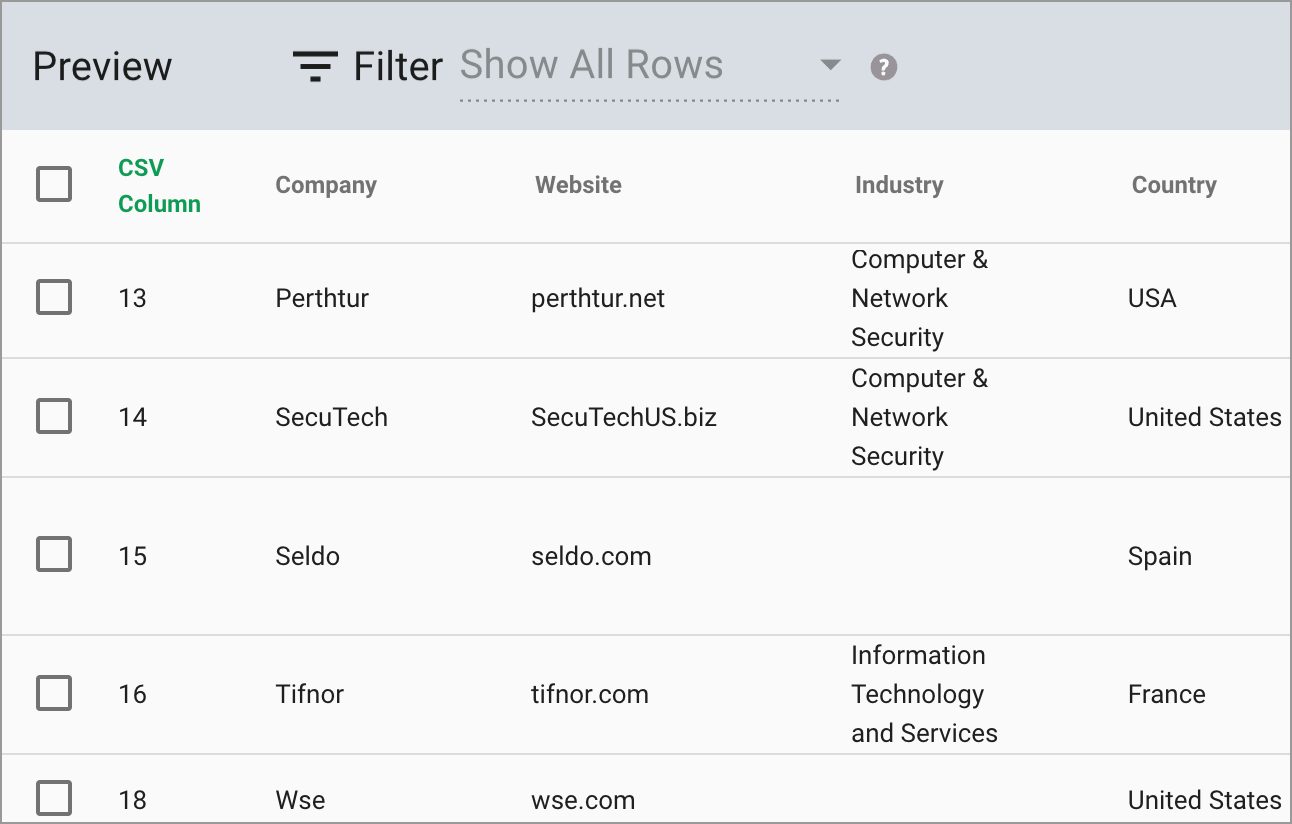
Task: Check the checkbox for row 14 SecuTech
Action: 53,416
